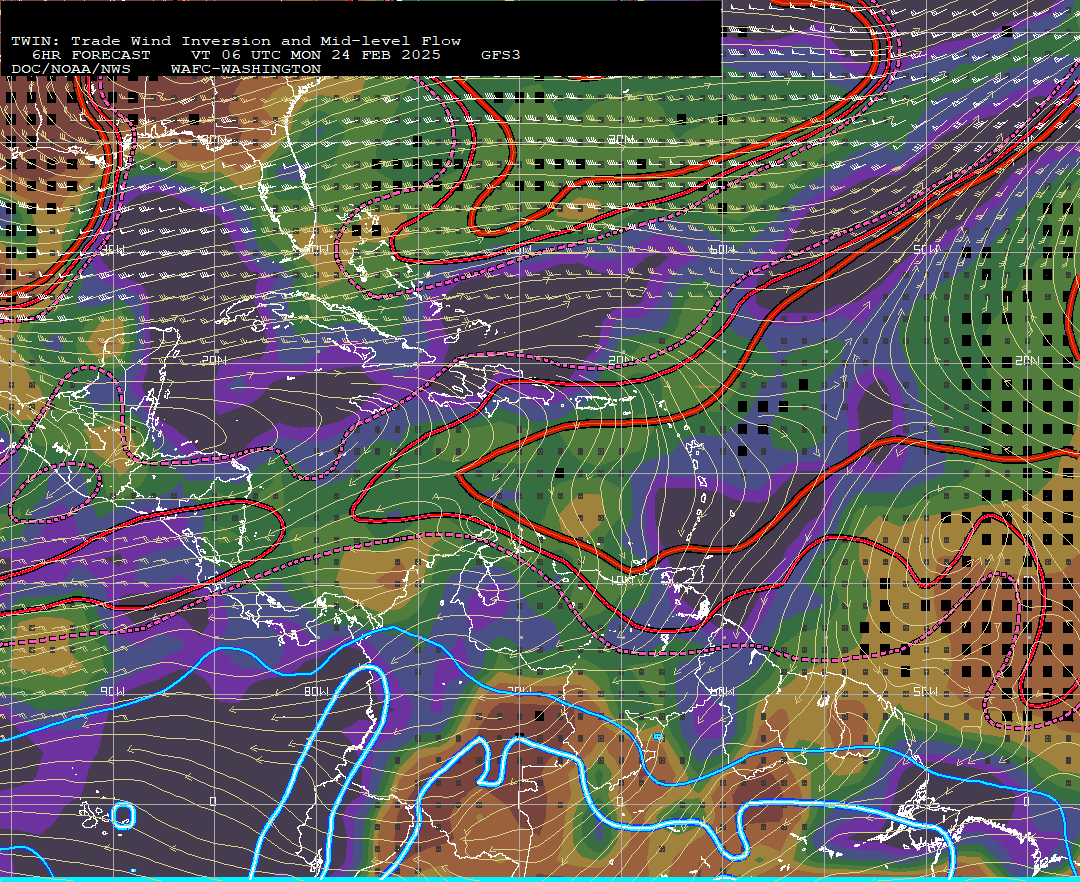
Task: Click the equator '0' label over the Pacific
Action: [x=213, y=801]
